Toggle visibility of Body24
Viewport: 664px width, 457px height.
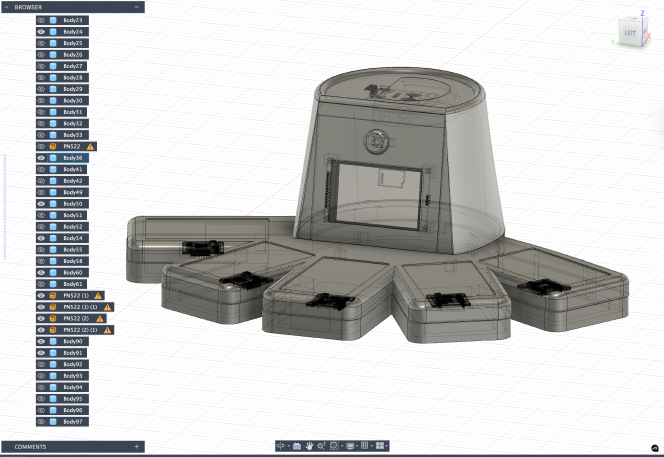[41, 32]
